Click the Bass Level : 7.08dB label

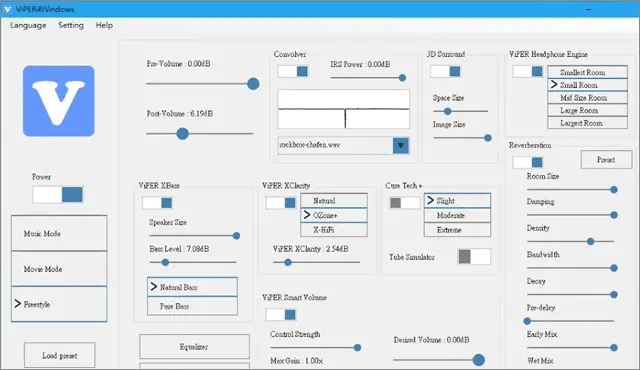179,249
